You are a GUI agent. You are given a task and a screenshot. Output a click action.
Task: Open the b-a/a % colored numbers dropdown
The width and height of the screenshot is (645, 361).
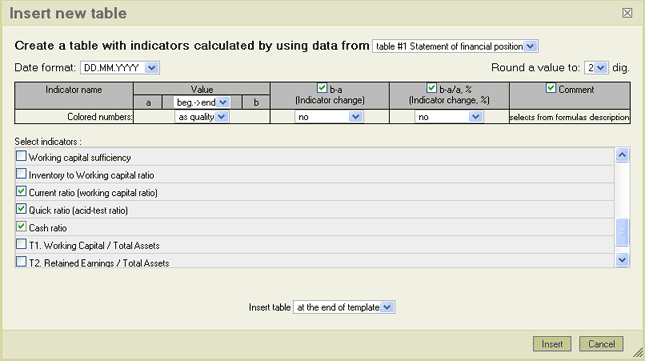click(449, 117)
